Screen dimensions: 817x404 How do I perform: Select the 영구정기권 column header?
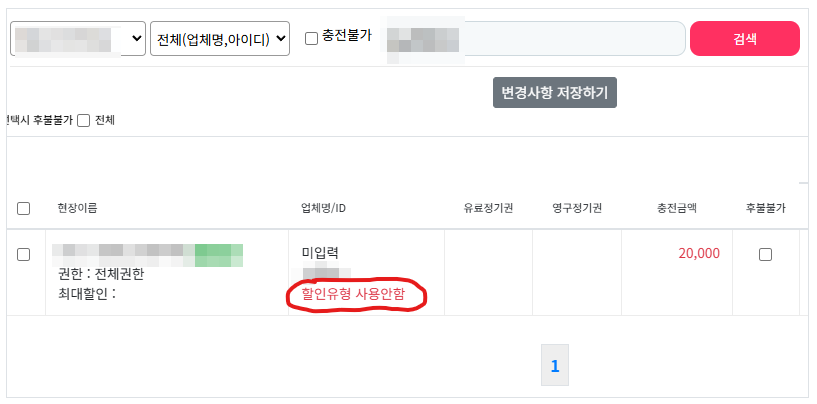coord(577,208)
